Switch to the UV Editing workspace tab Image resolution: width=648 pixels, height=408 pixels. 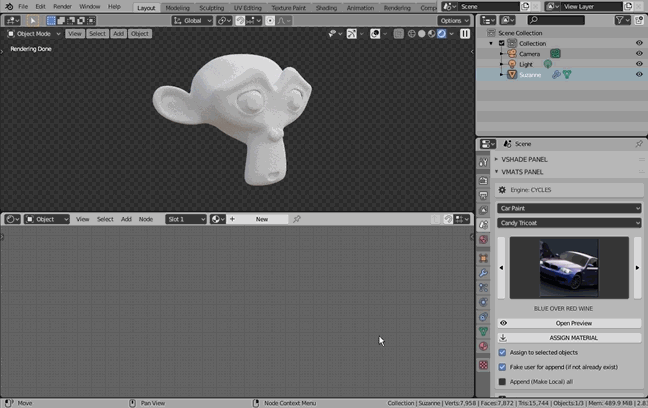tap(248, 7)
